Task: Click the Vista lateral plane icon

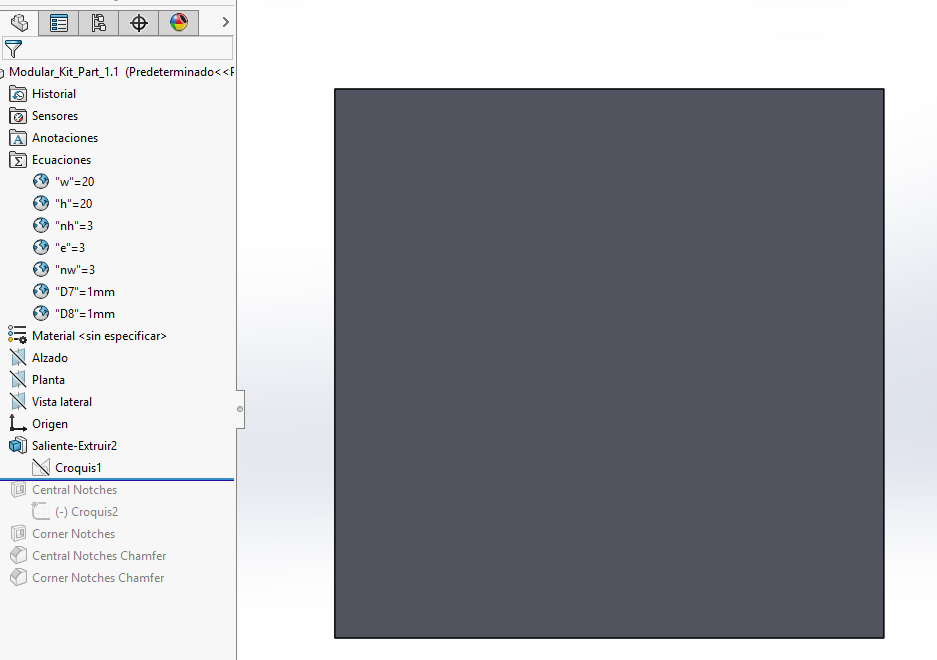Action: [18, 402]
